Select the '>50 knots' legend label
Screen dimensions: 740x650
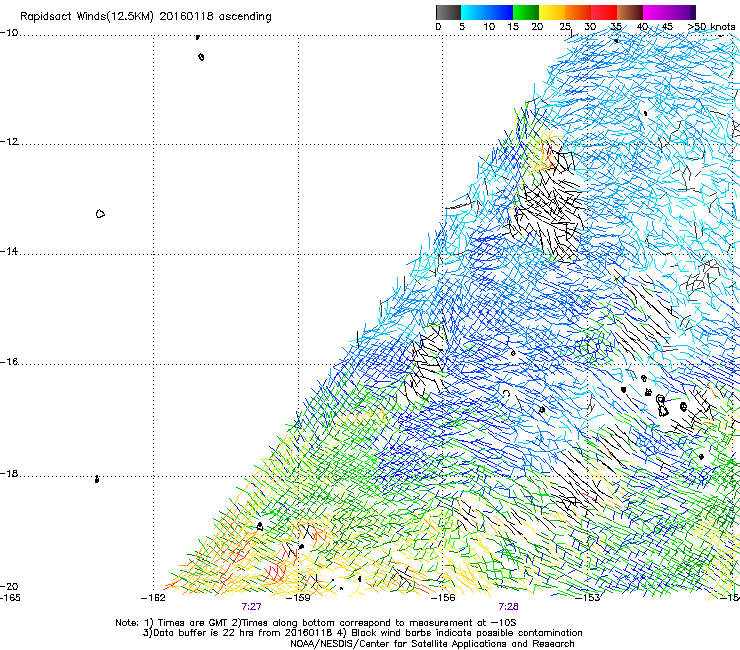click(711, 27)
